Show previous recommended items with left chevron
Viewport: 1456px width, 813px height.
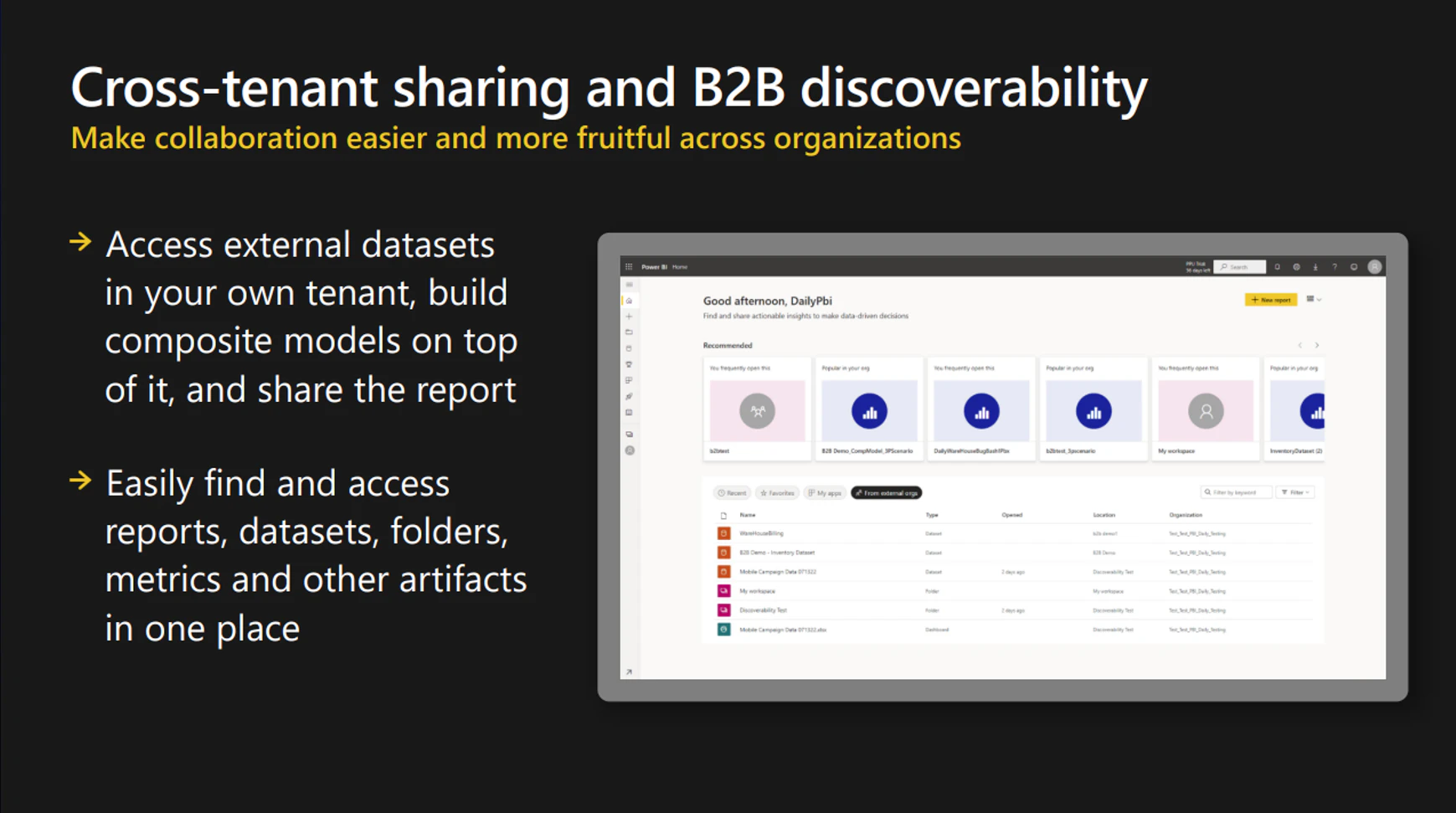[x=1300, y=345]
